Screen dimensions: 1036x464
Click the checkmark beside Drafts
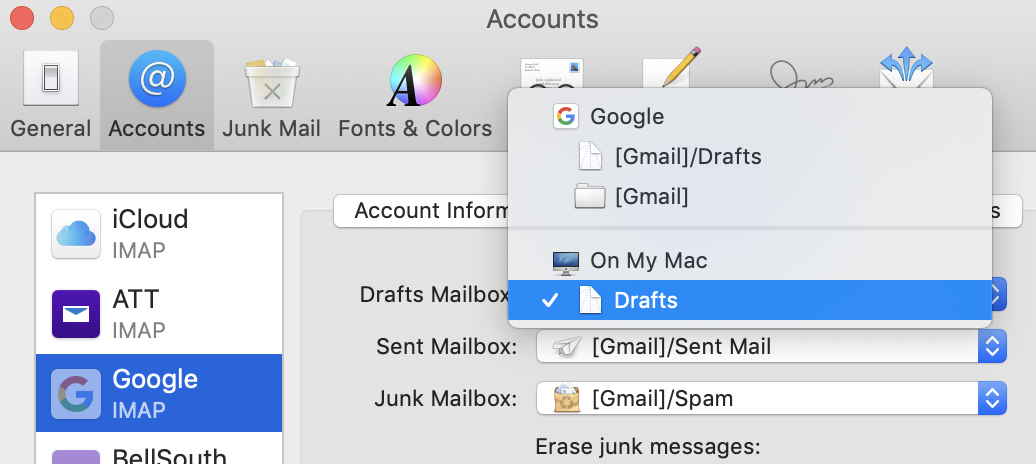click(550, 301)
